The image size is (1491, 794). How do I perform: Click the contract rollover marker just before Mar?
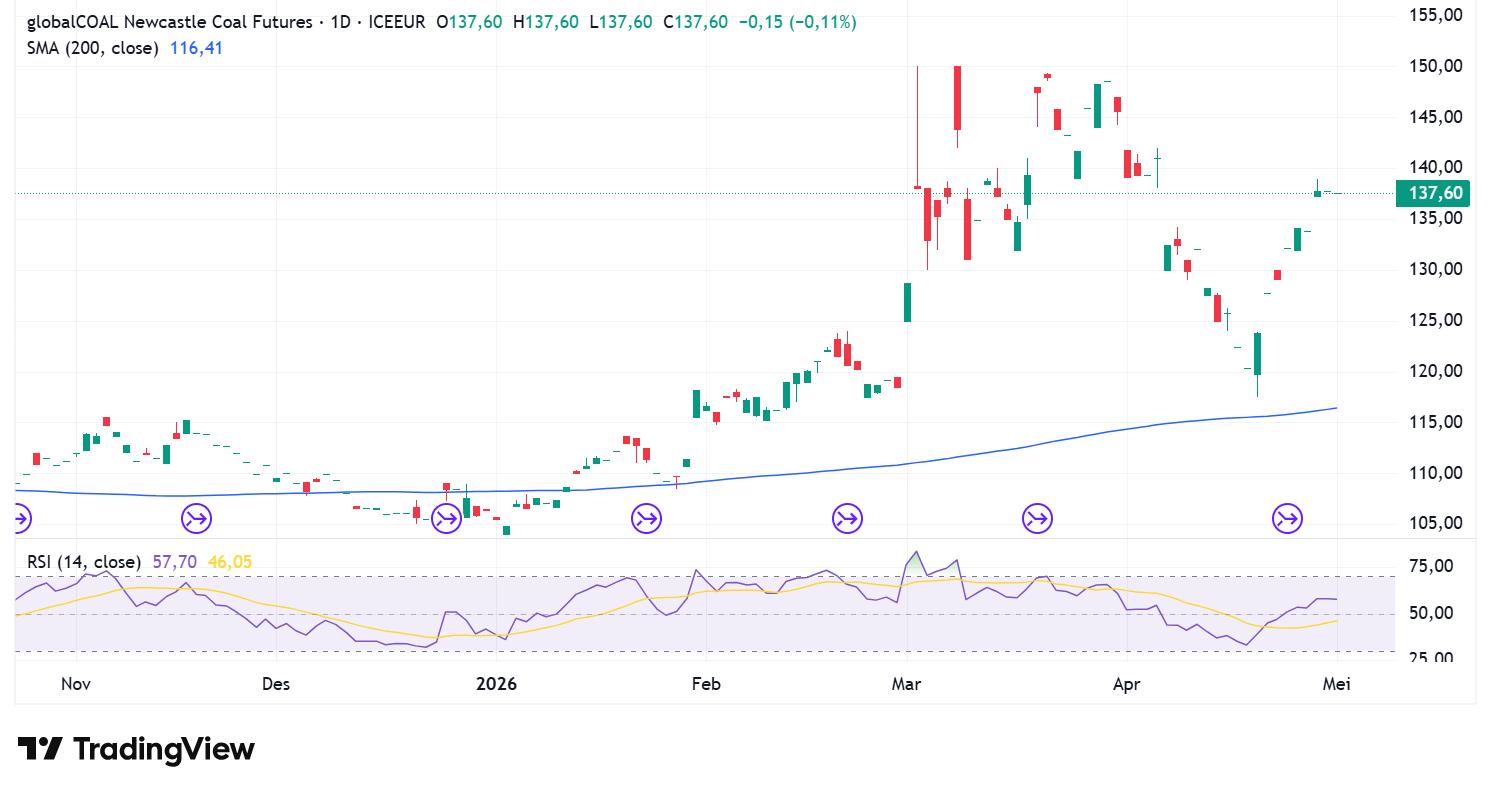[x=847, y=518]
